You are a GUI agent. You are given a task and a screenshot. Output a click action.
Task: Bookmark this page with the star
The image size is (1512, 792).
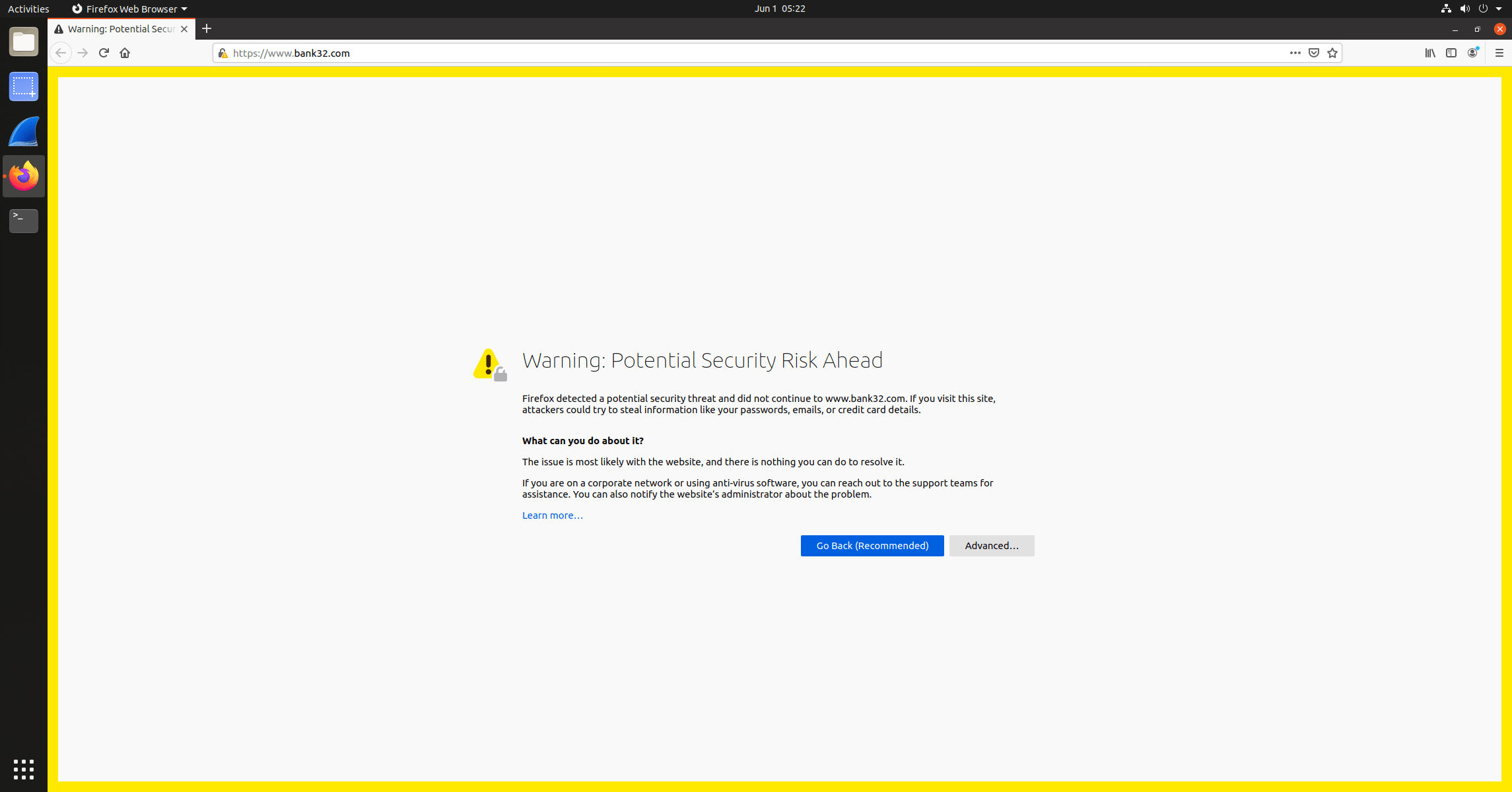(x=1332, y=53)
